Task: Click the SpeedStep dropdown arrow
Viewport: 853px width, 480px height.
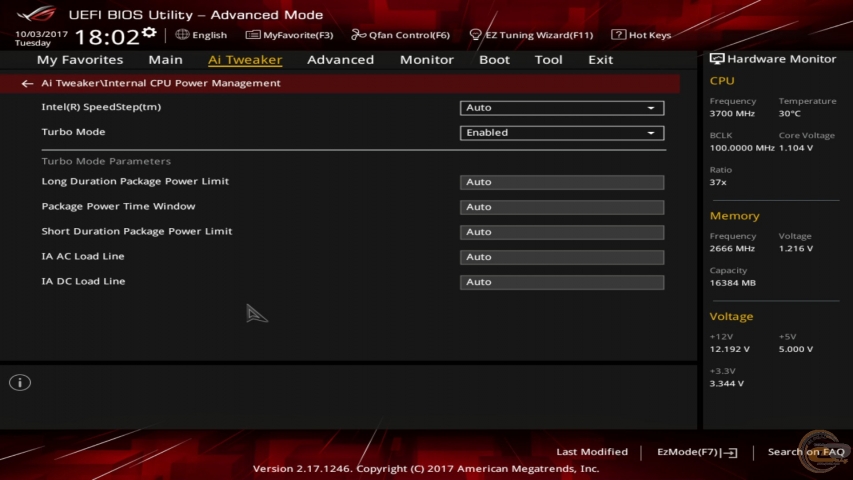Action: point(651,108)
